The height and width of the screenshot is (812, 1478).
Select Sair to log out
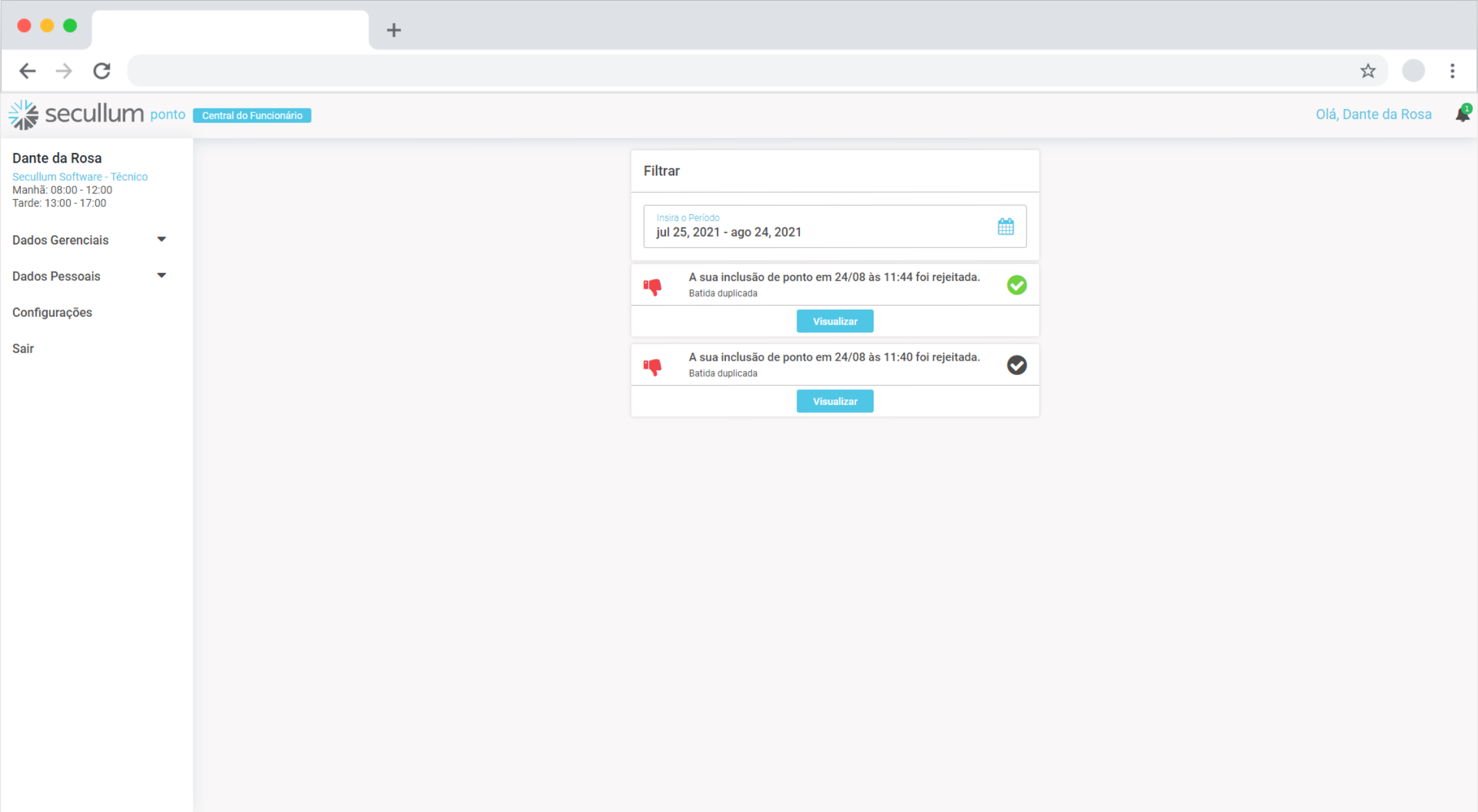tap(23, 348)
